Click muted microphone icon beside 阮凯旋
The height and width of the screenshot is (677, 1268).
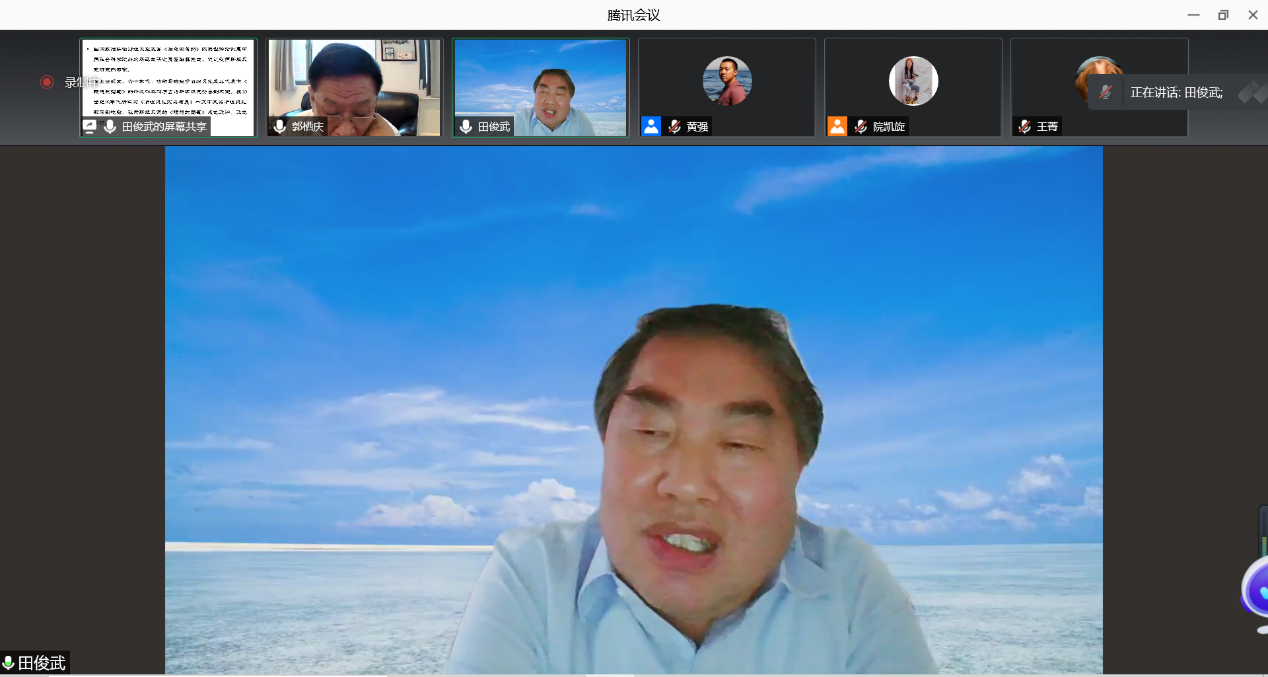(860, 127)
